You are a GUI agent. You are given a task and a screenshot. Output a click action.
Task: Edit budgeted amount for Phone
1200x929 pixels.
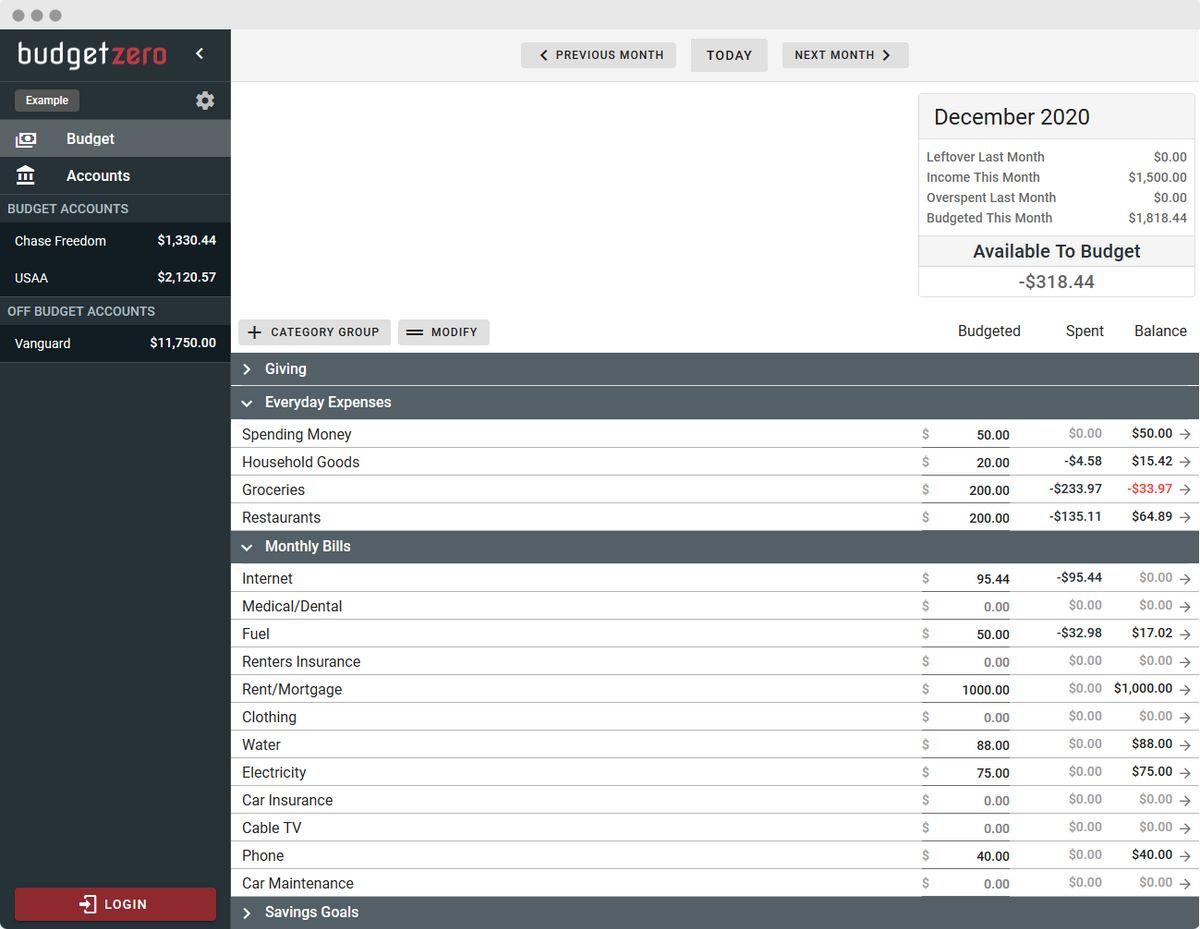coord(966,856)
